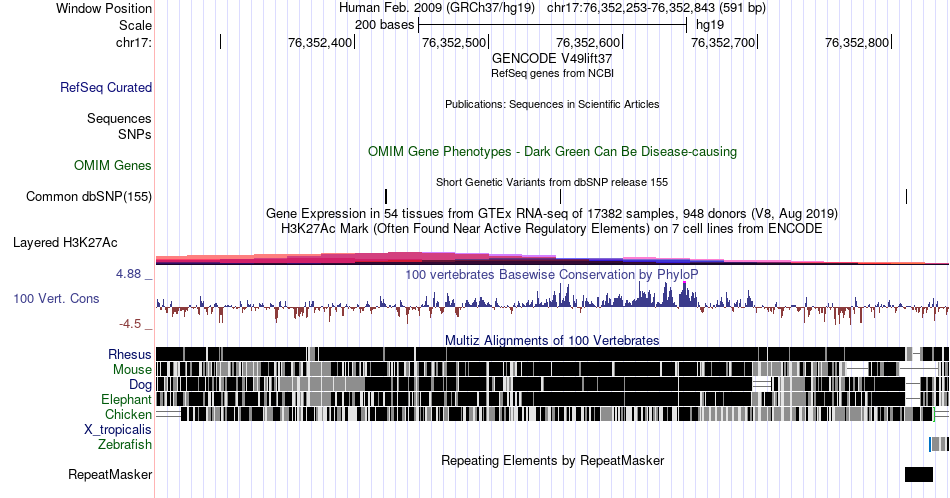Viewport: 950px width, 498px height.
Task: Click the black RepeatMasker element block
Action: pos(919,474)
